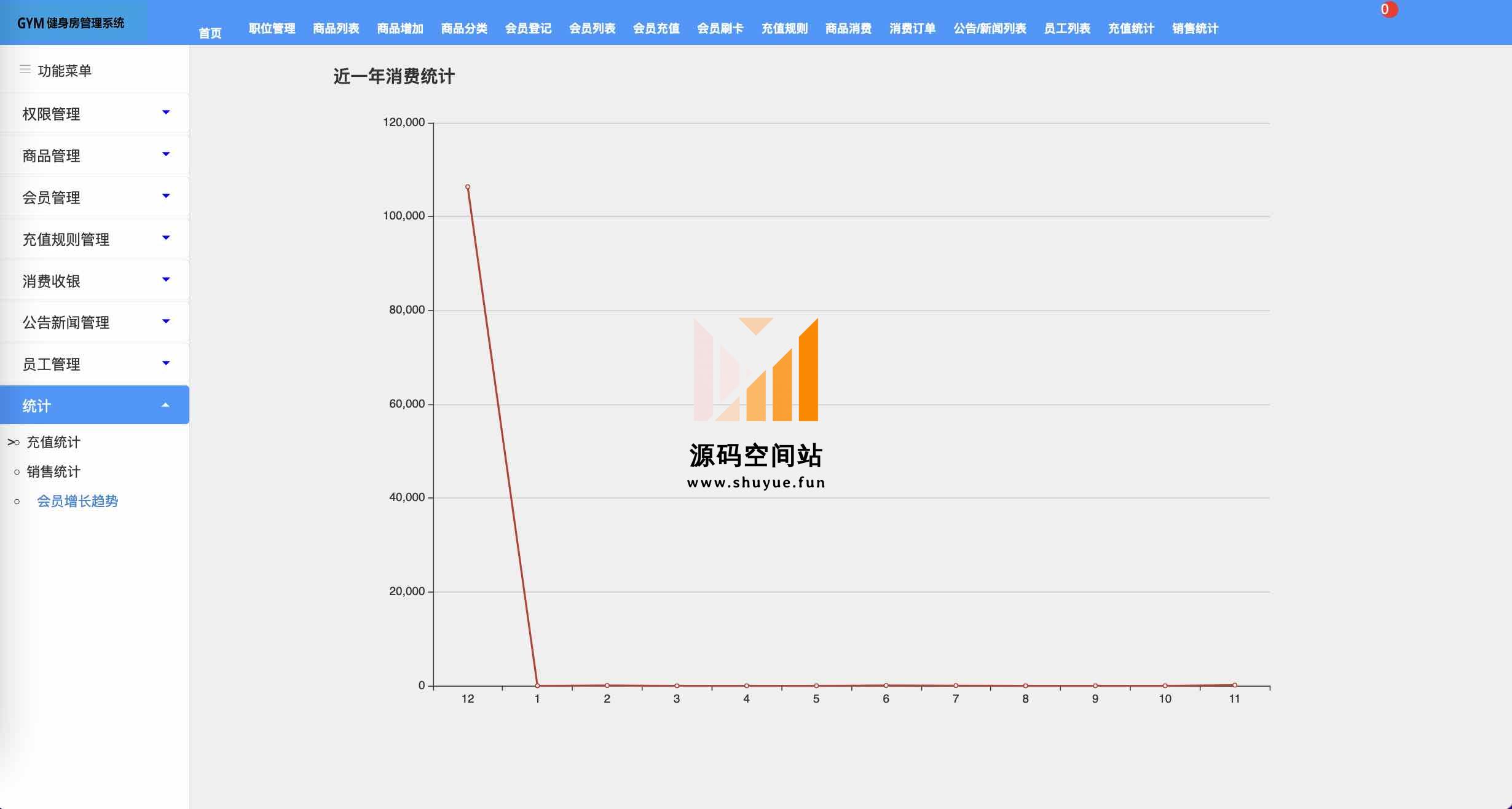
Task: Click the x-axis label 10
Action: pos(1165,699)
